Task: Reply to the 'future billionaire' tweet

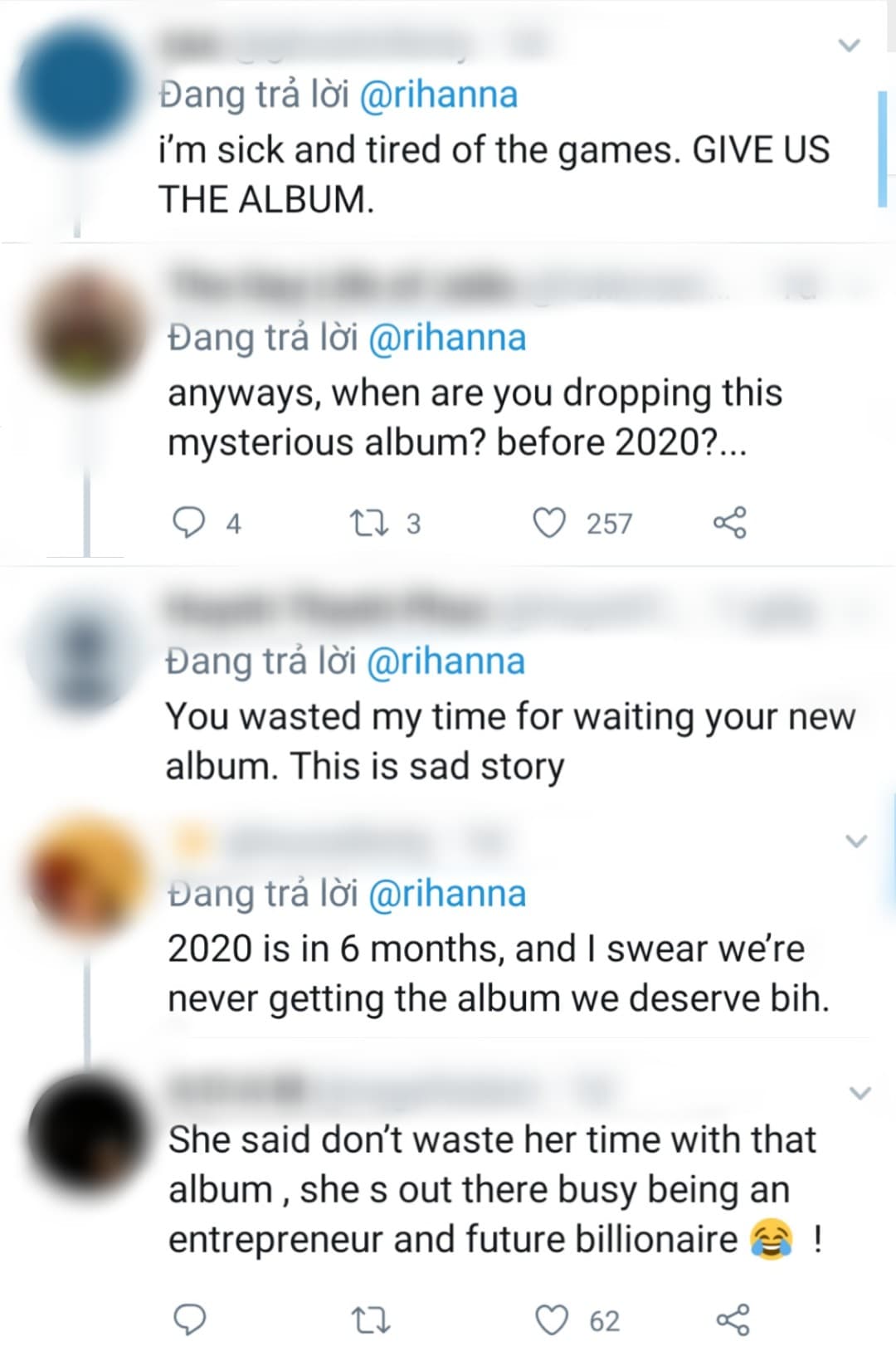Action: coord(189,1320)
